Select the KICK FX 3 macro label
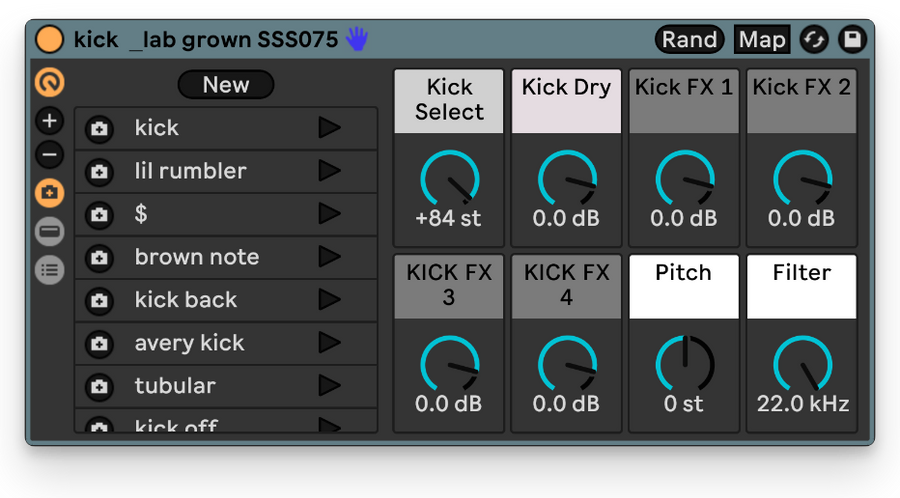 tap(449, 286)
